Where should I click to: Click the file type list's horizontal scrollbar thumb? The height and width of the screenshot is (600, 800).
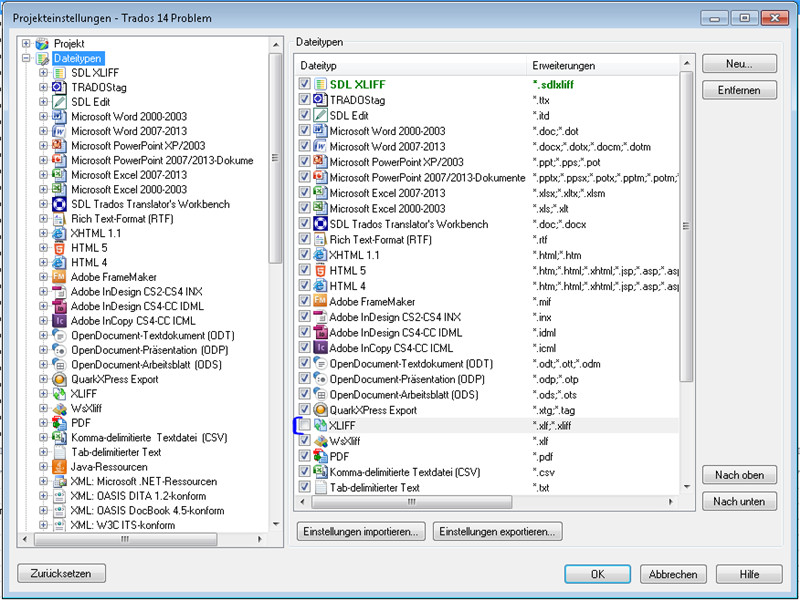[412, 502]
